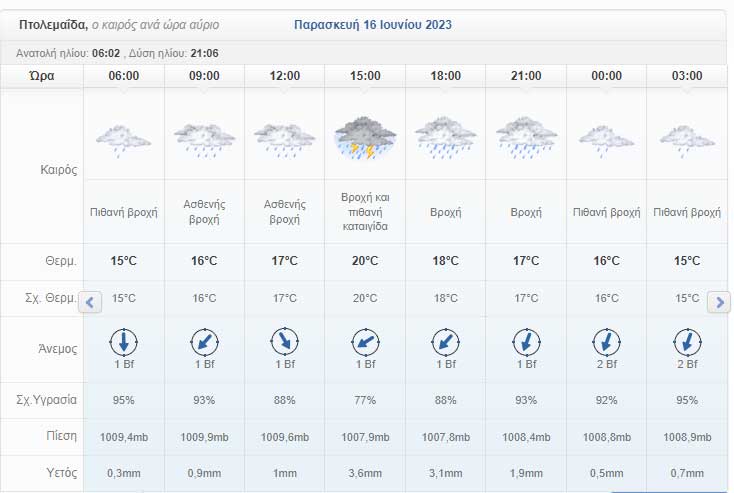Click the sunset time 21:06

point(205,53)
